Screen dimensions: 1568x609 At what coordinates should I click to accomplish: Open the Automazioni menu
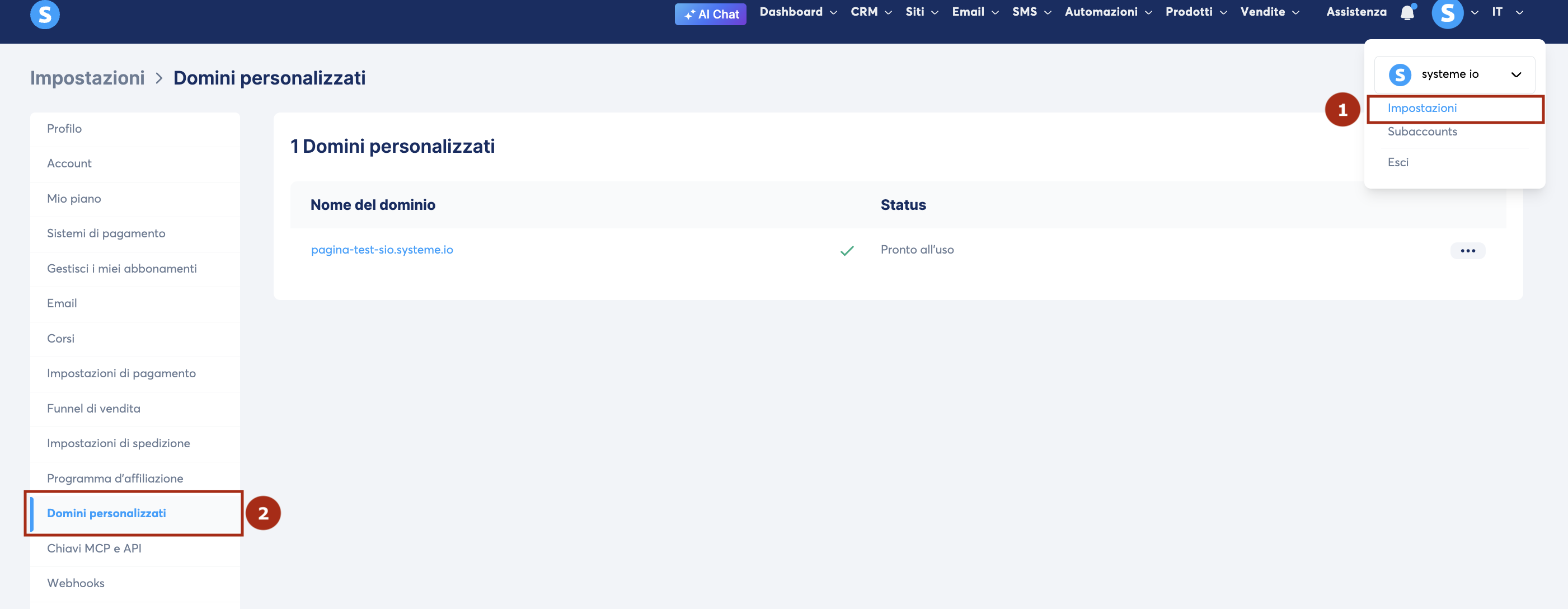point(1108,12)
